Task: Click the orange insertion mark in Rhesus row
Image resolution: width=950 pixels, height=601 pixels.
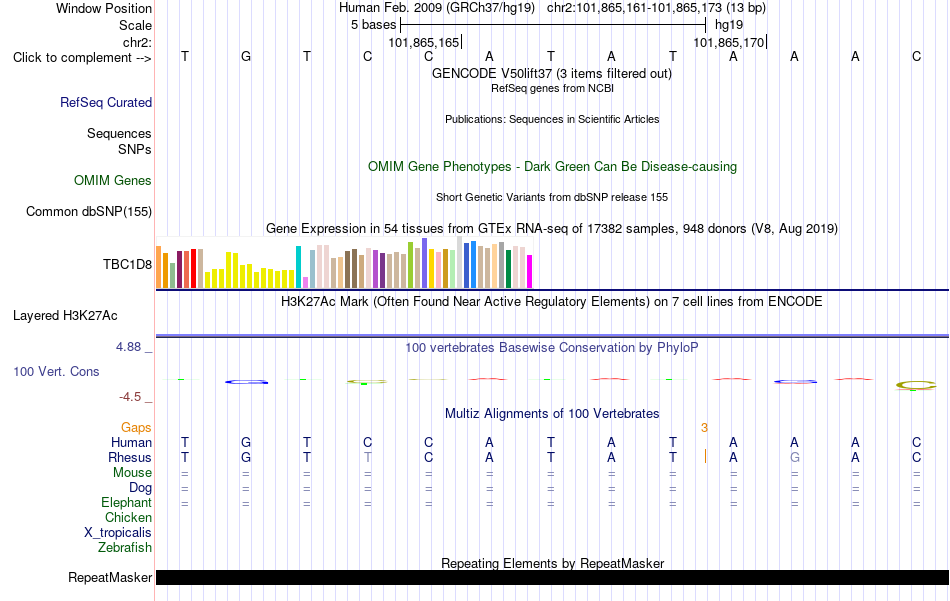Action: (705, 456)
